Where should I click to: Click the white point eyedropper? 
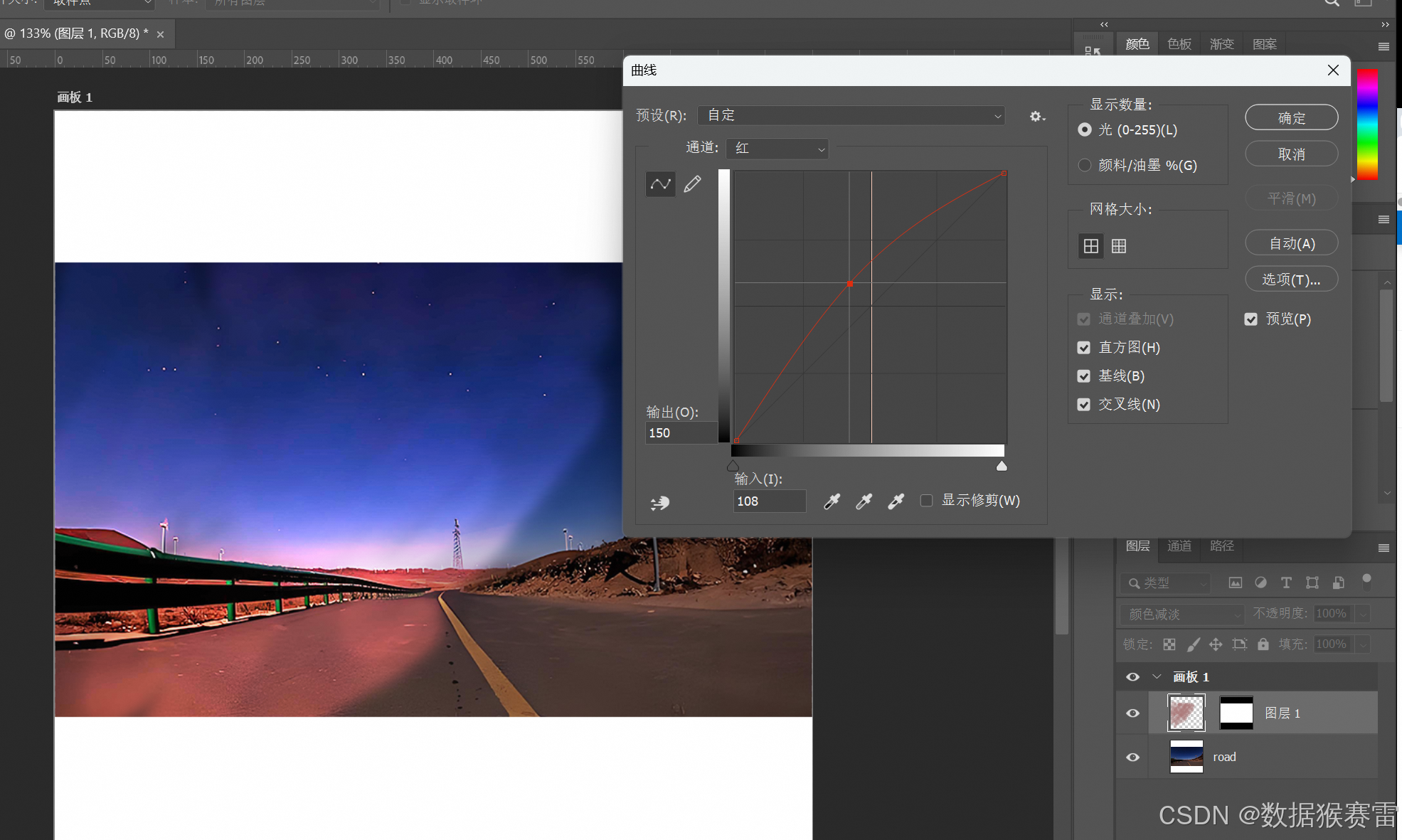[x=896, y=501]
